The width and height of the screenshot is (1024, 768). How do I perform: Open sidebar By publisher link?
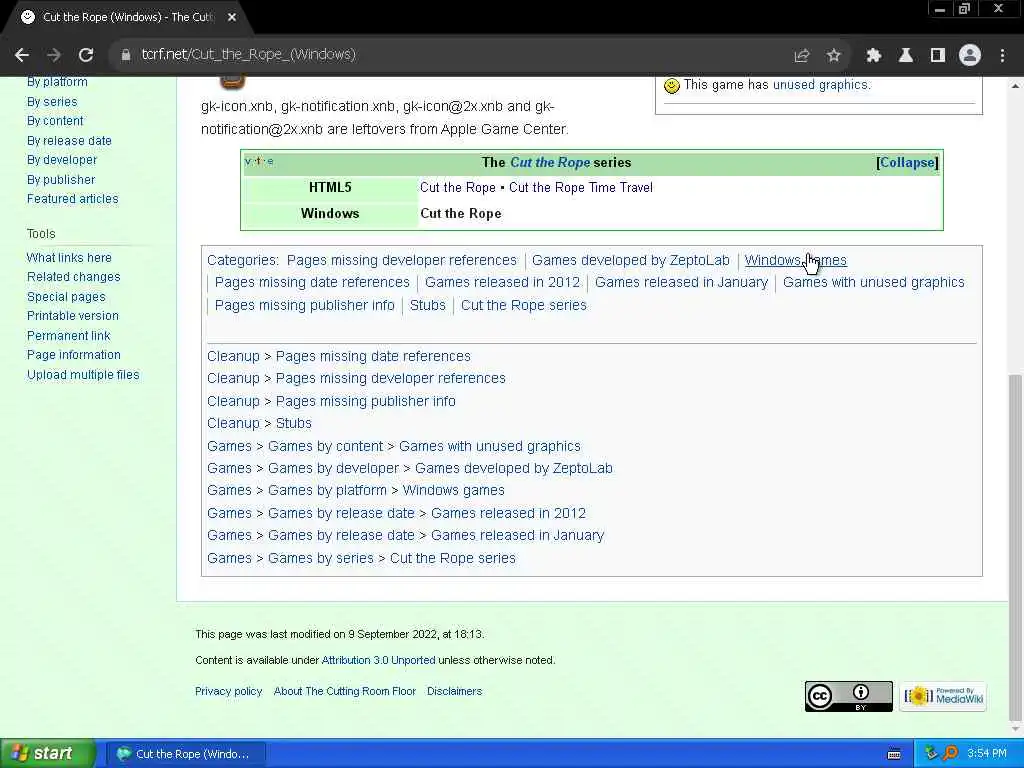61,180
